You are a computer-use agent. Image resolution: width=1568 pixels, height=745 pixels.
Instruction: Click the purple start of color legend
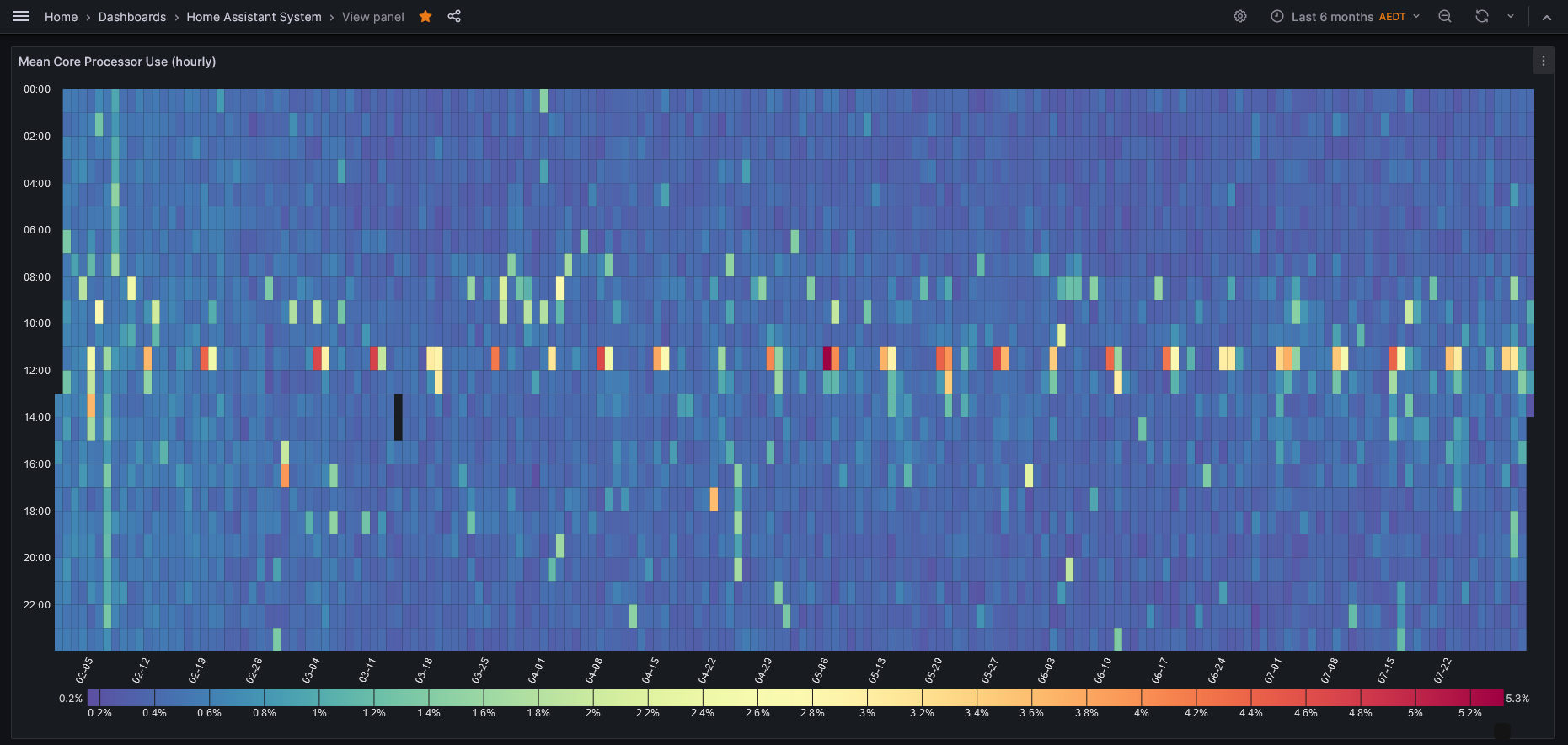[x=94, y=698]
